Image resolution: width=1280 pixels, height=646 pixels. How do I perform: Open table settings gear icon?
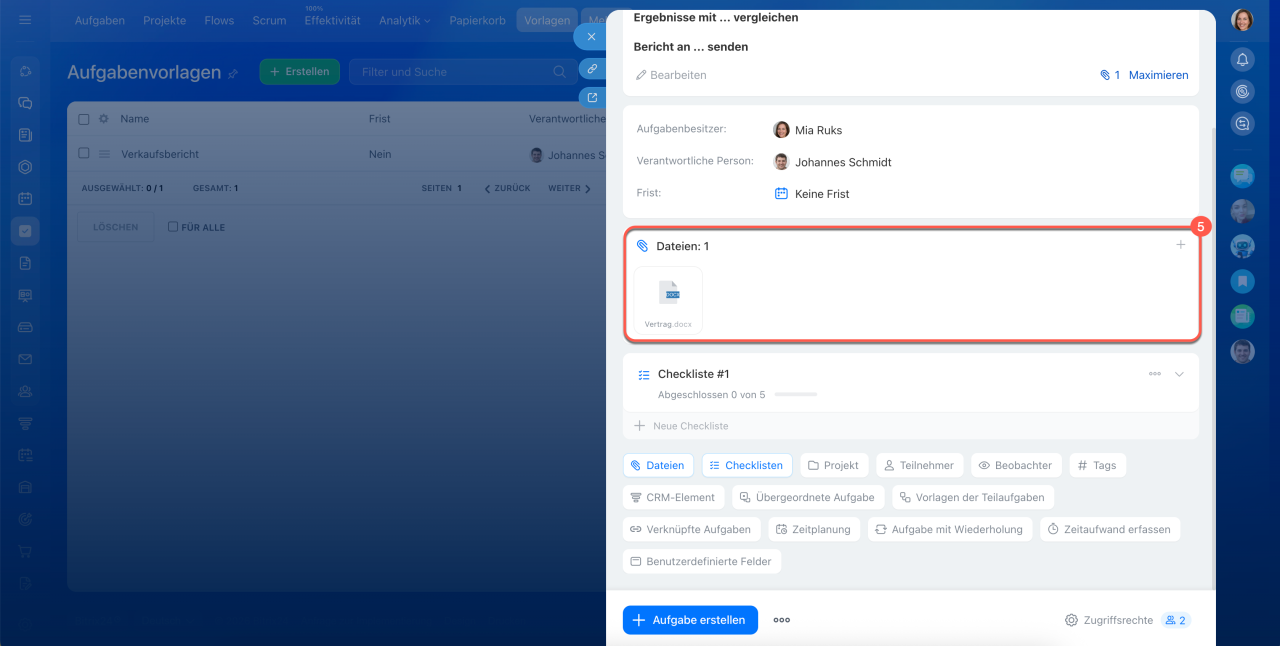(103, 119)
